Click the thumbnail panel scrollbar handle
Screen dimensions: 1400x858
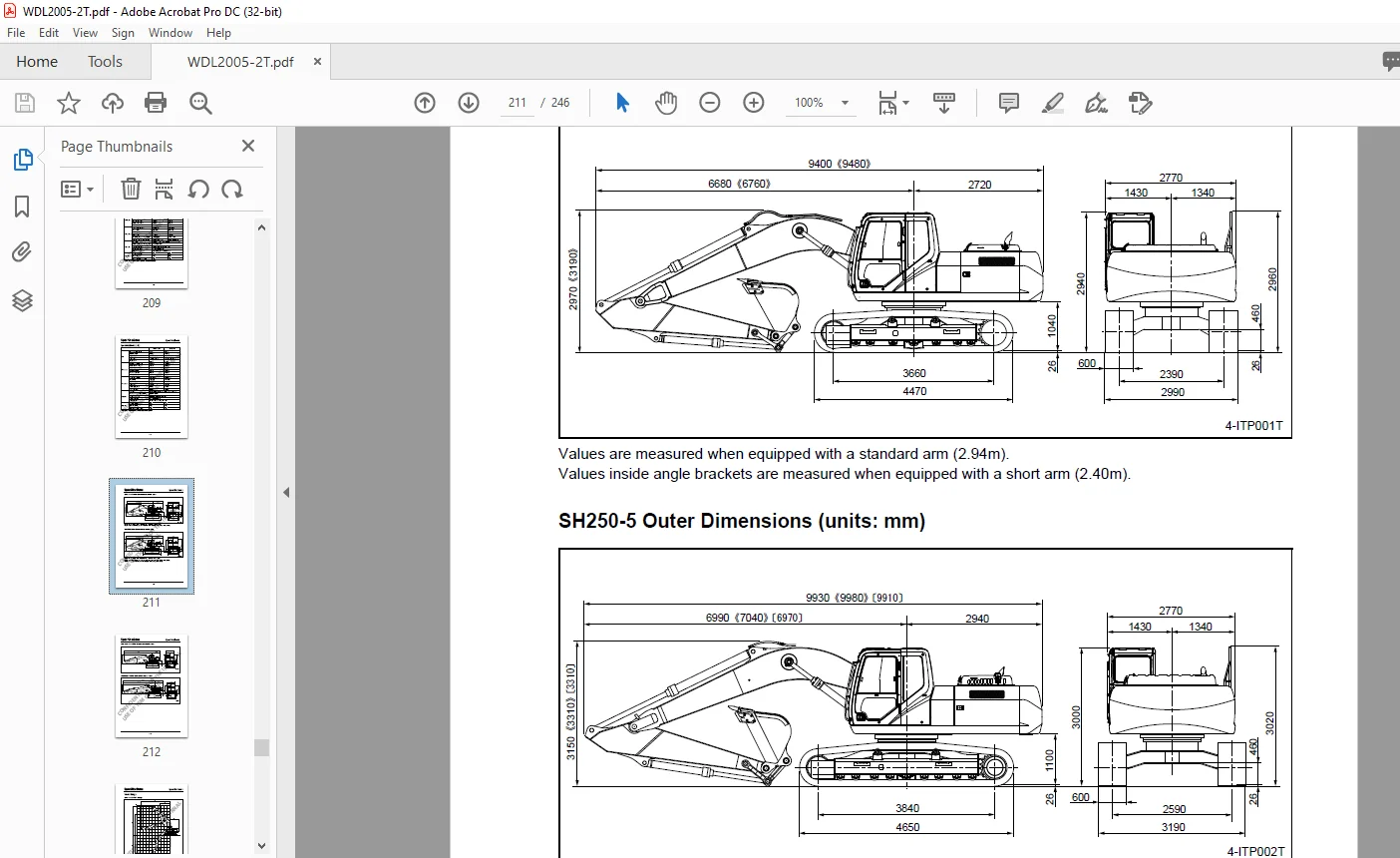pos(261,747)
